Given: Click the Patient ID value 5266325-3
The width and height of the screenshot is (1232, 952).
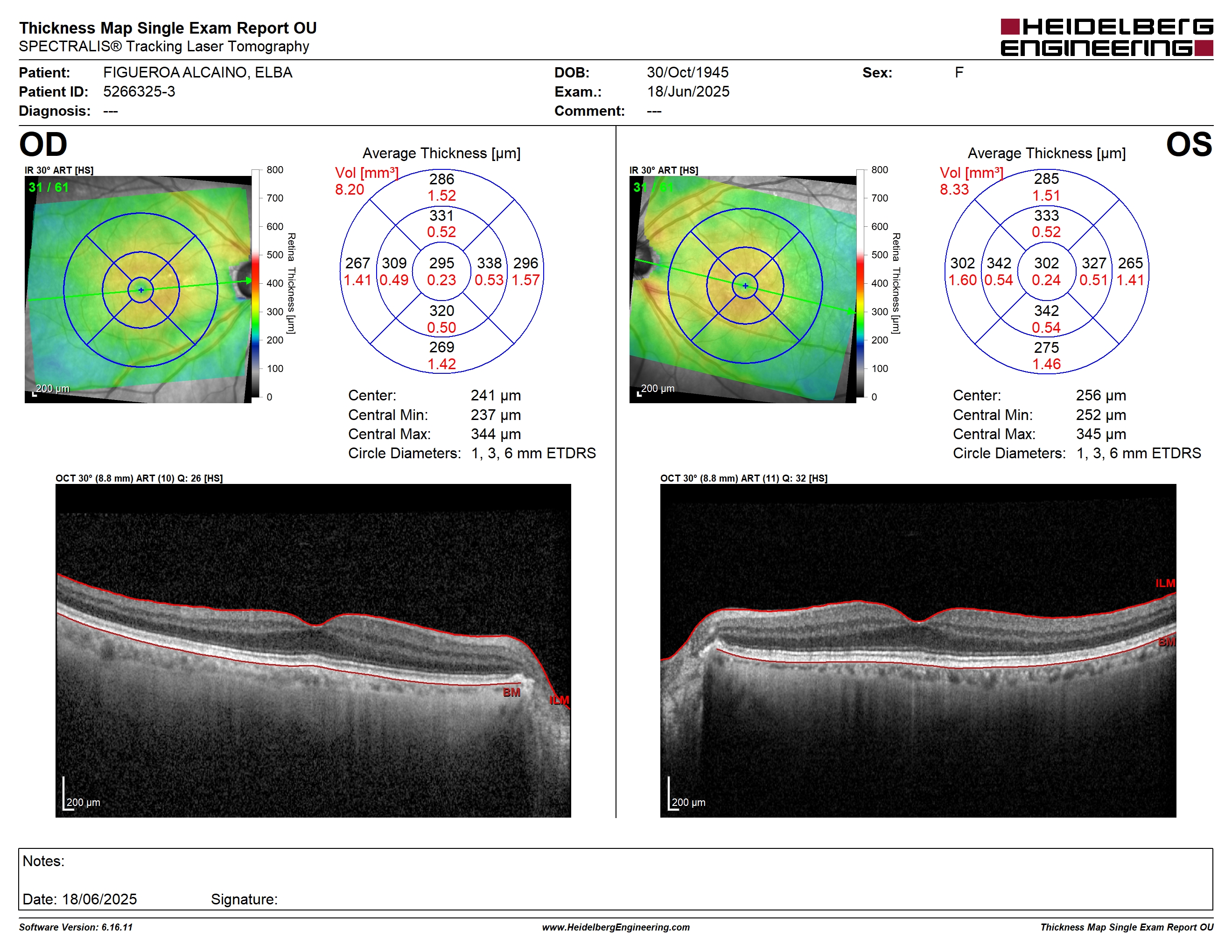Looking at the screenshot, I should (139, 92).
